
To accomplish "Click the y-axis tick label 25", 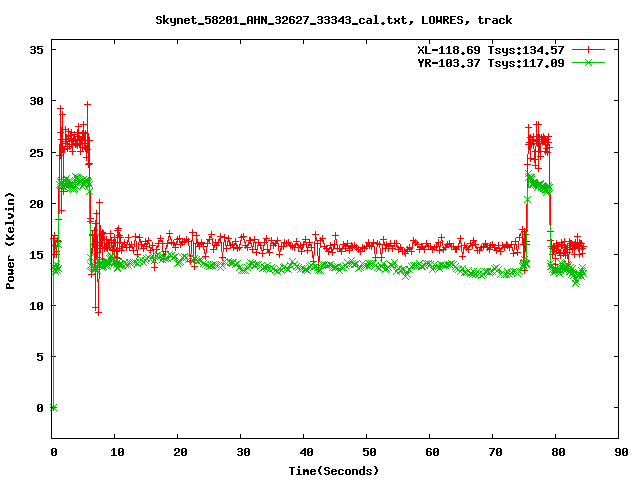I will click(36, 153).
